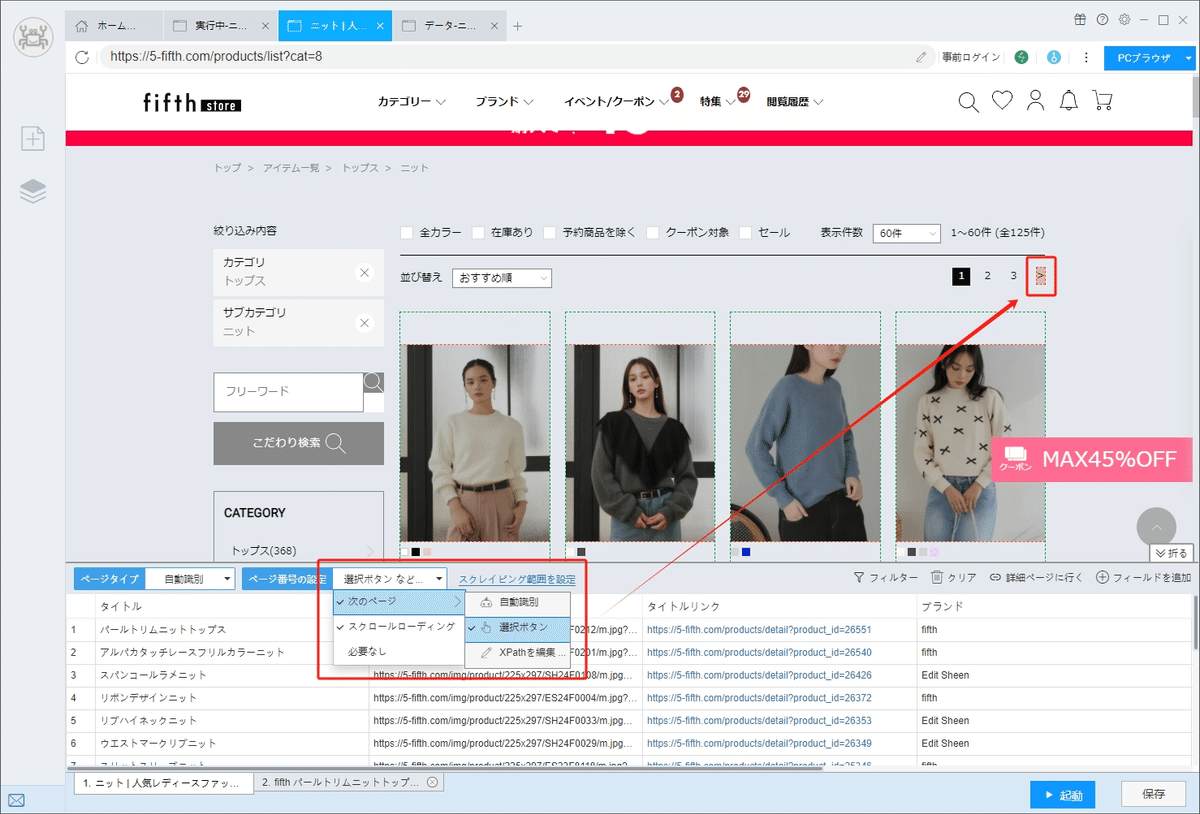Check the クーポン対象 checkbox
Screen dimensions: 1200x814
(x=654, y=232)
